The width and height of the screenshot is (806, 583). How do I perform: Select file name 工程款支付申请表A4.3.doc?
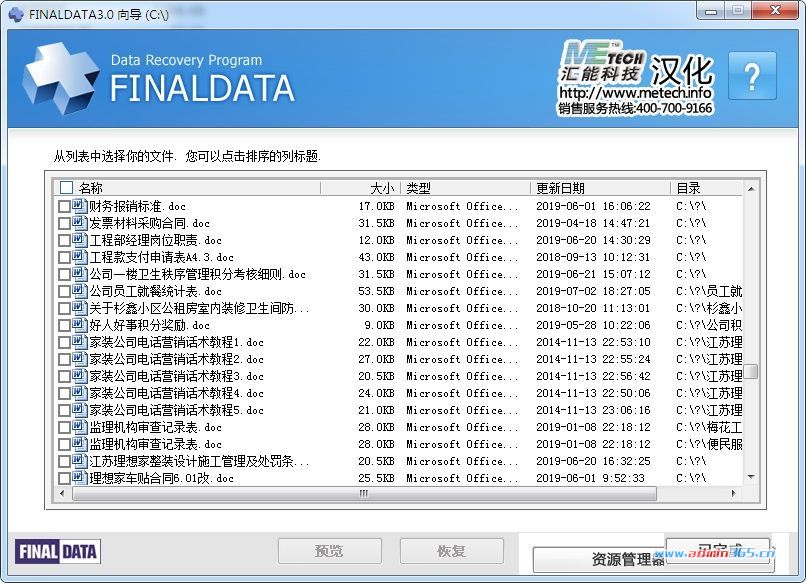pos(161,257)
